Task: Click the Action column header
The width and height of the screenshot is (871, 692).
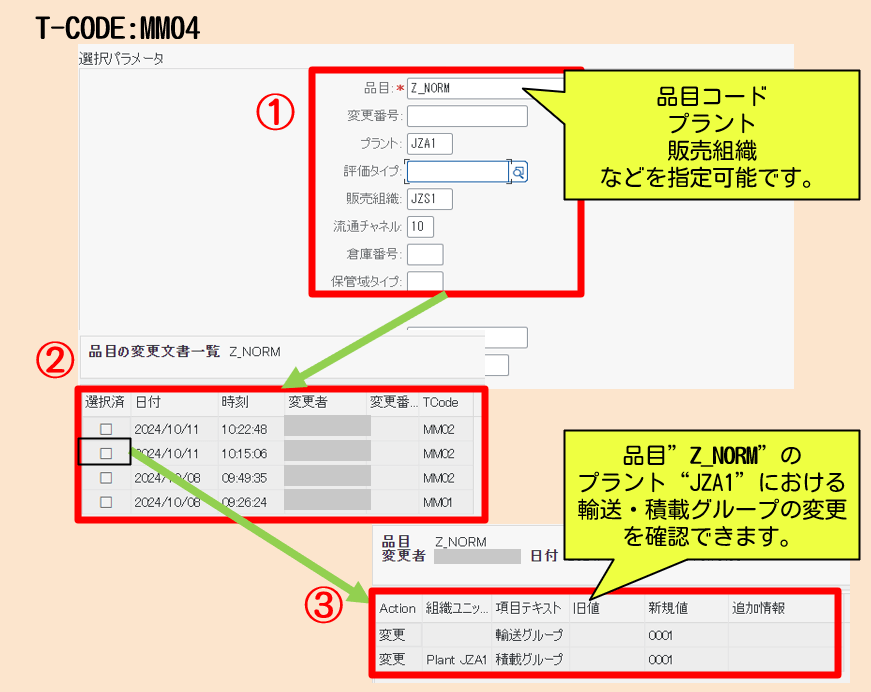Action: point(398,608)
